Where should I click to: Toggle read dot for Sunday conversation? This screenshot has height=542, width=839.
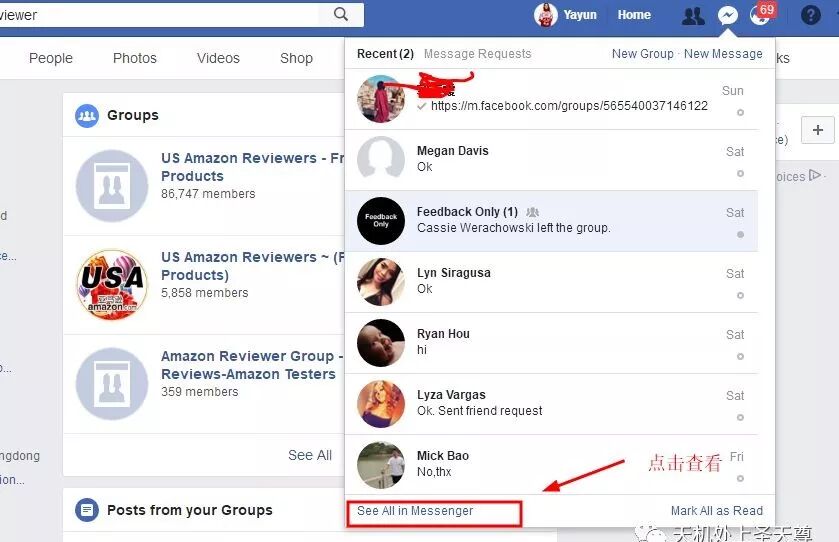point(740,112)
